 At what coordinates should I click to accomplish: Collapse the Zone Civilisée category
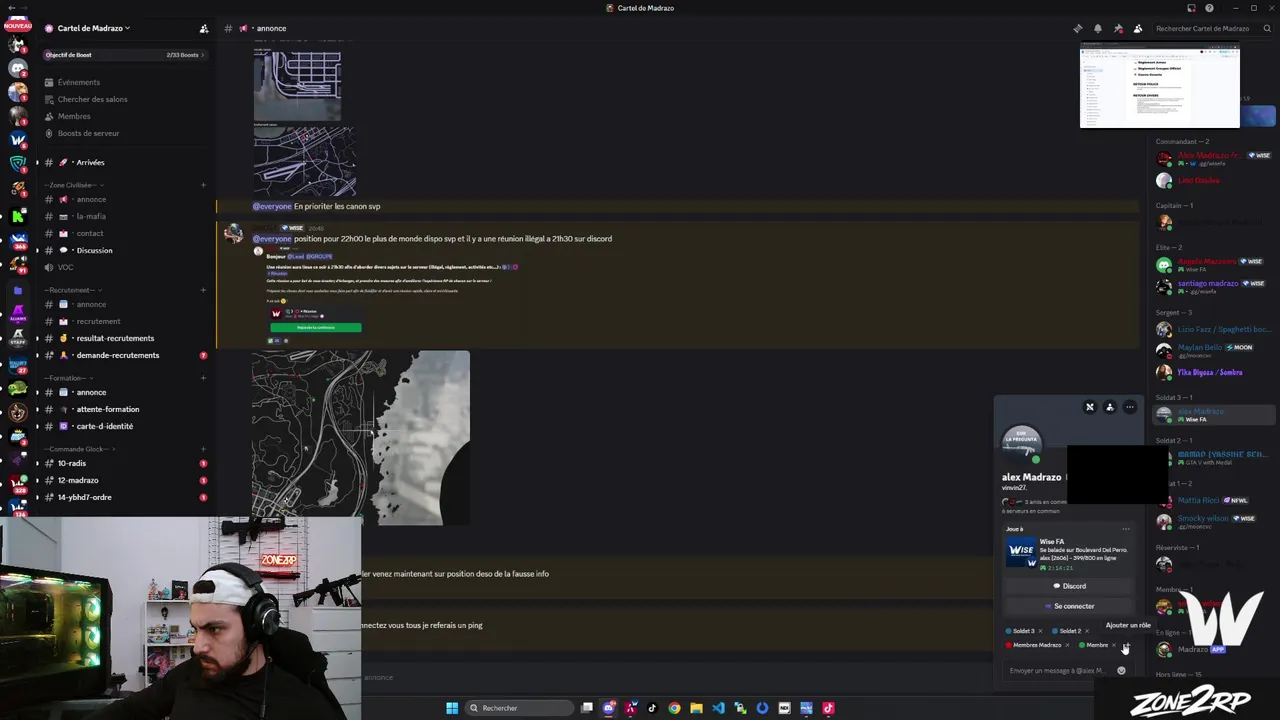[73, 185]
